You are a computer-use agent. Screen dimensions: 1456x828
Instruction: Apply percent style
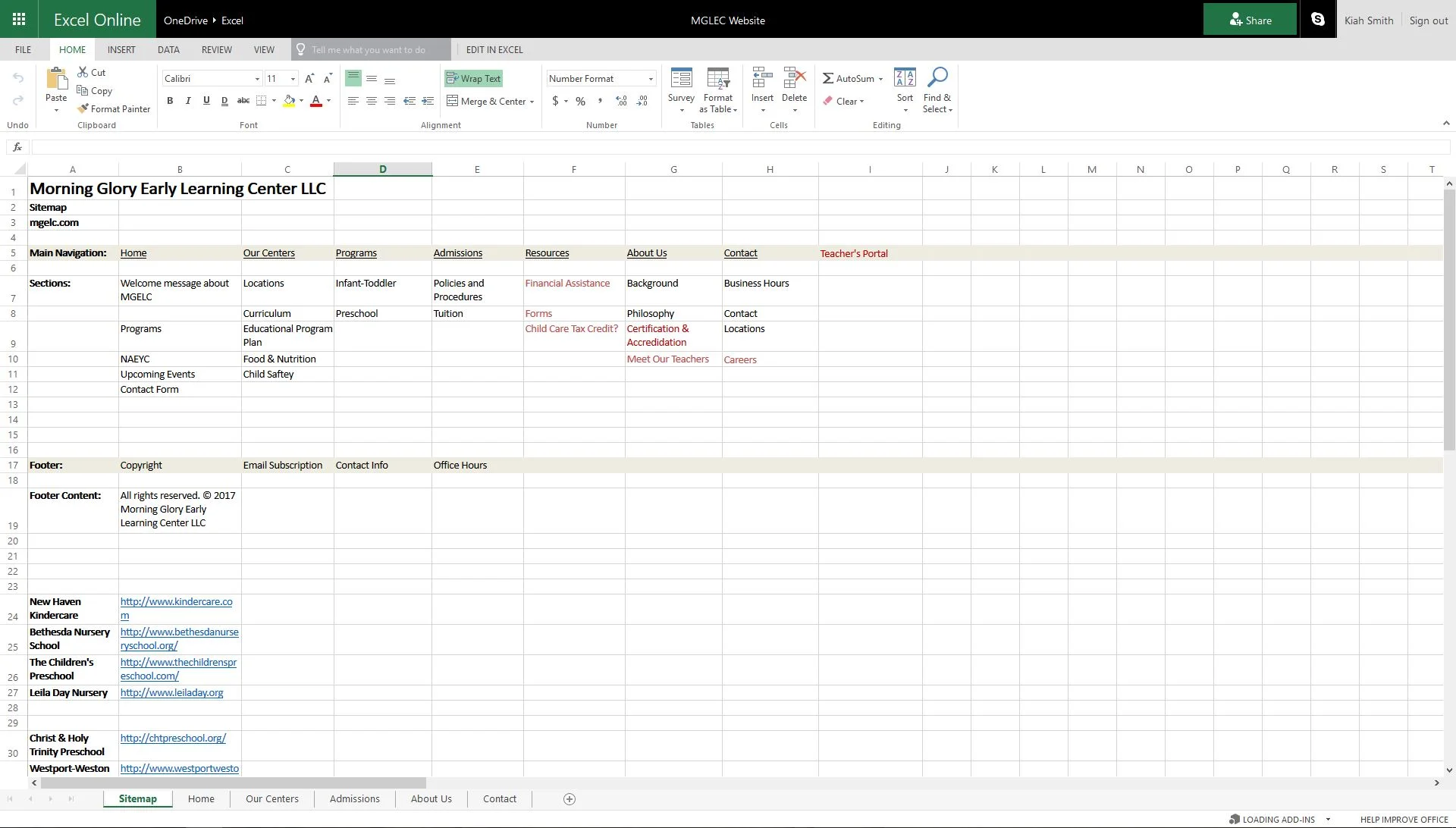coord(580,101)
